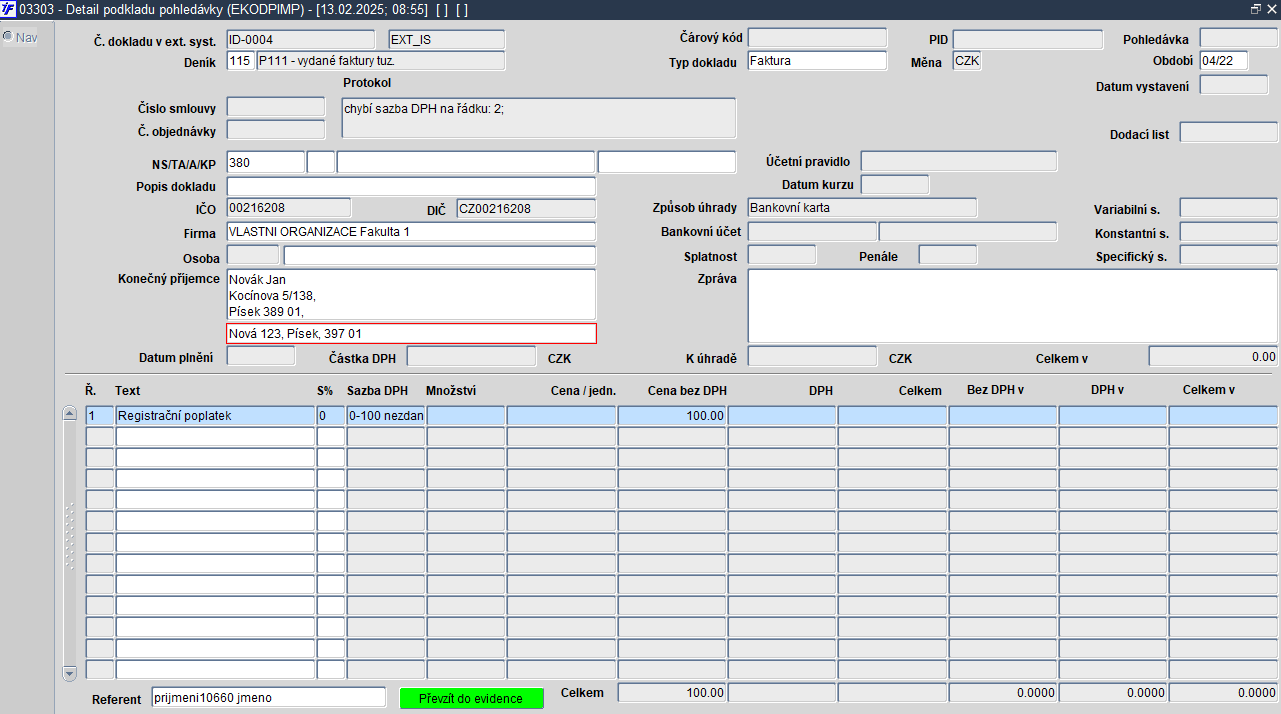This screenshot has height=714, width=1281.
Task: Click the first Bankovní účet field
Action: [x=812, y=232]
